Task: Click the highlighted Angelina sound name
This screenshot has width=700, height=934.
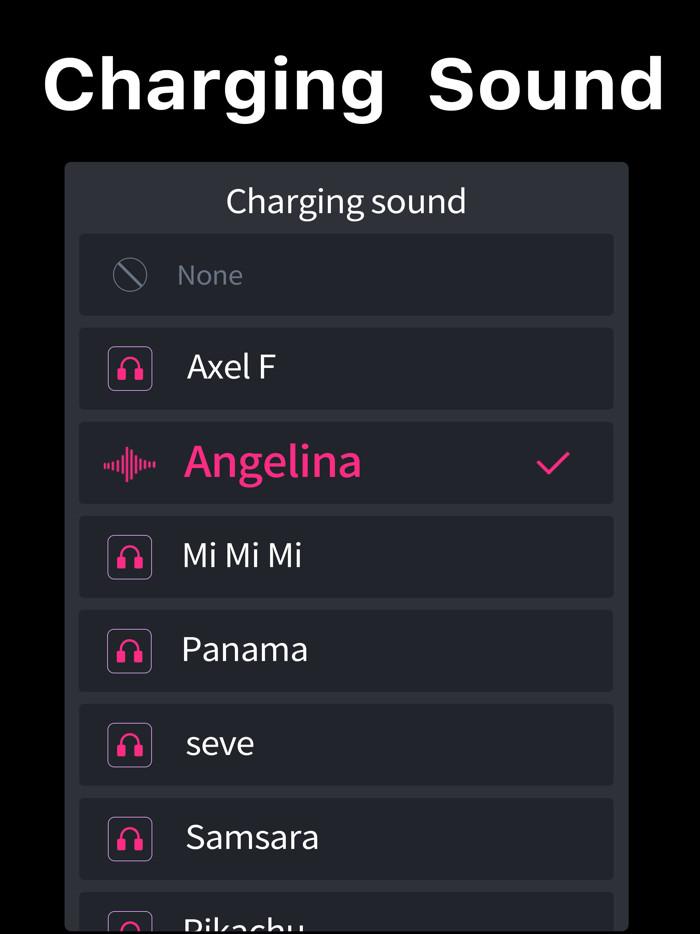Action: pos(272,462)
